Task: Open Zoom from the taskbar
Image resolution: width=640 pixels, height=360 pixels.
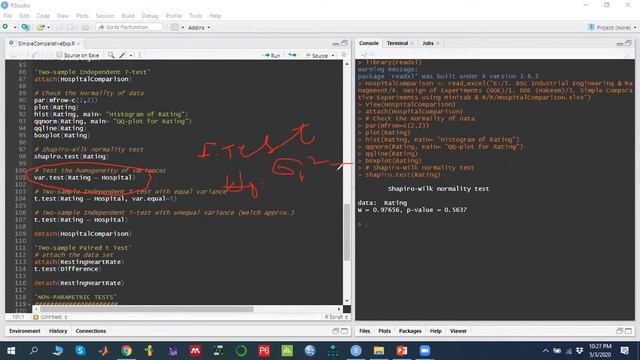Action: click(425, 351)
